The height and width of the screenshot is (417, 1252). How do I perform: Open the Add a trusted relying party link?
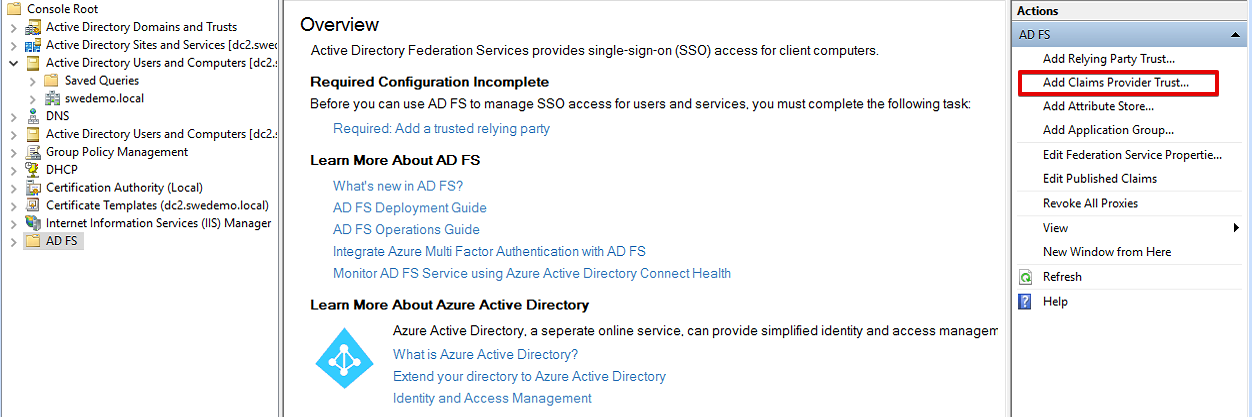point(441,128)
